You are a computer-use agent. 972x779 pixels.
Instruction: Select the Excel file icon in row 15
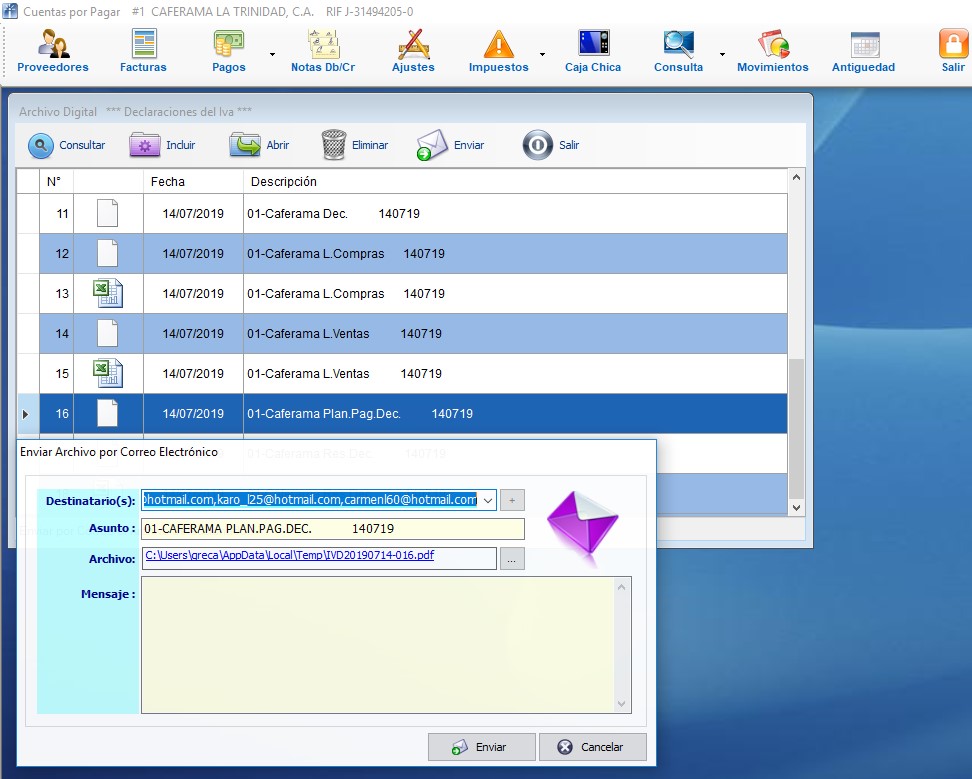pos(108,373)
